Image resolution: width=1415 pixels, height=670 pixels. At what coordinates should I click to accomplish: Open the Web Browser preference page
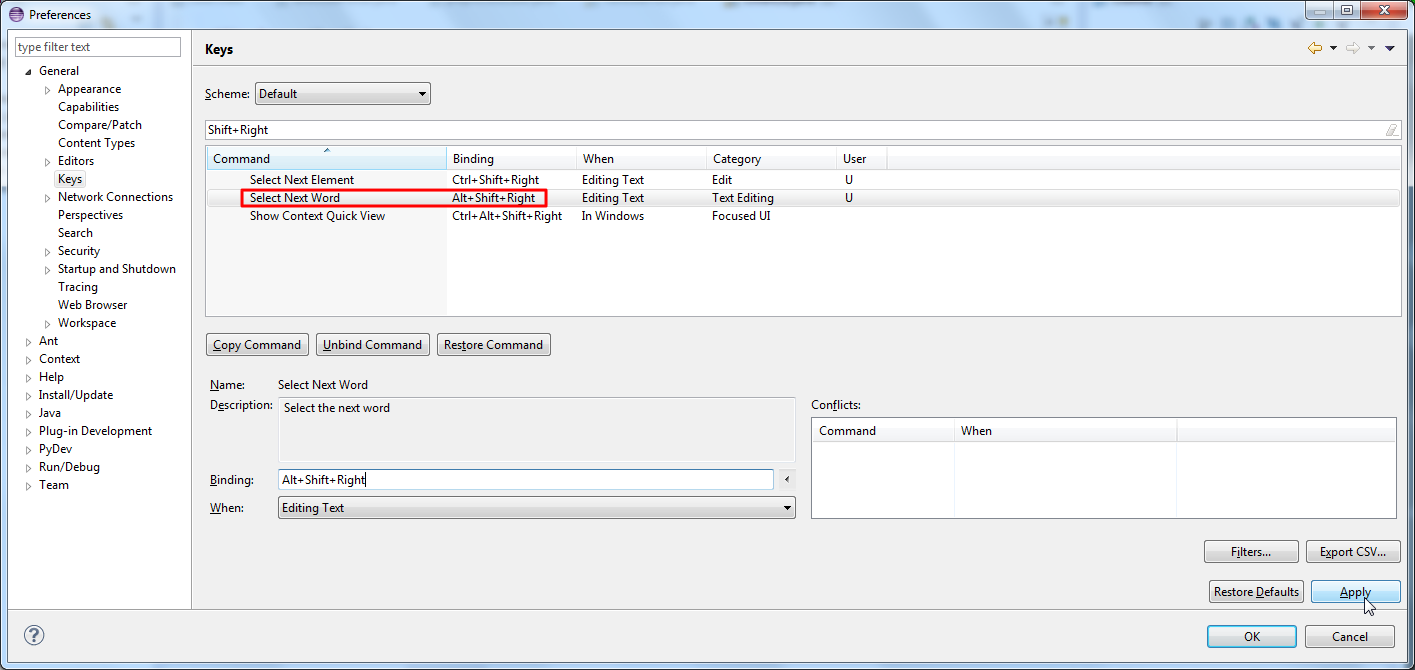92,305
